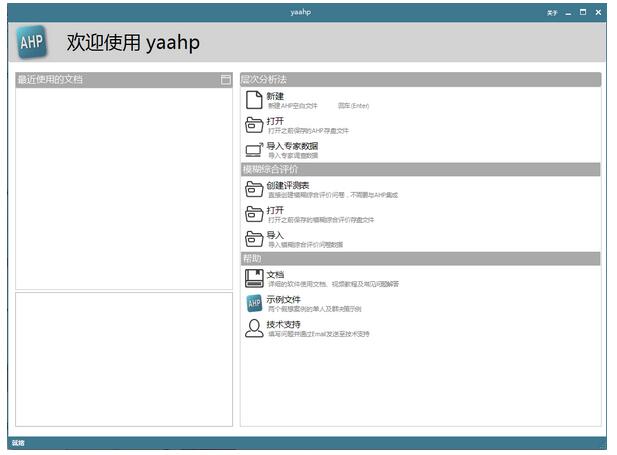Click the 模糊综合评价 section header
This screenshot has width=617, height=455.
point(421,169)
